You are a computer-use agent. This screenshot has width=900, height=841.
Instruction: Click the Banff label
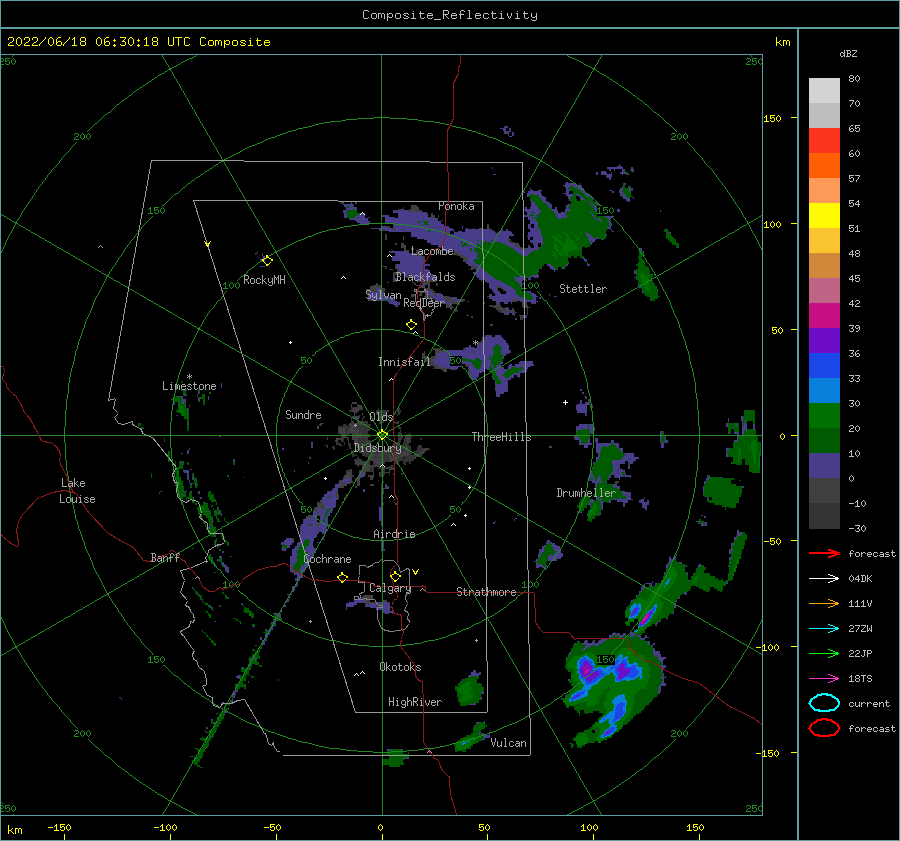click(x=165, y=557)
